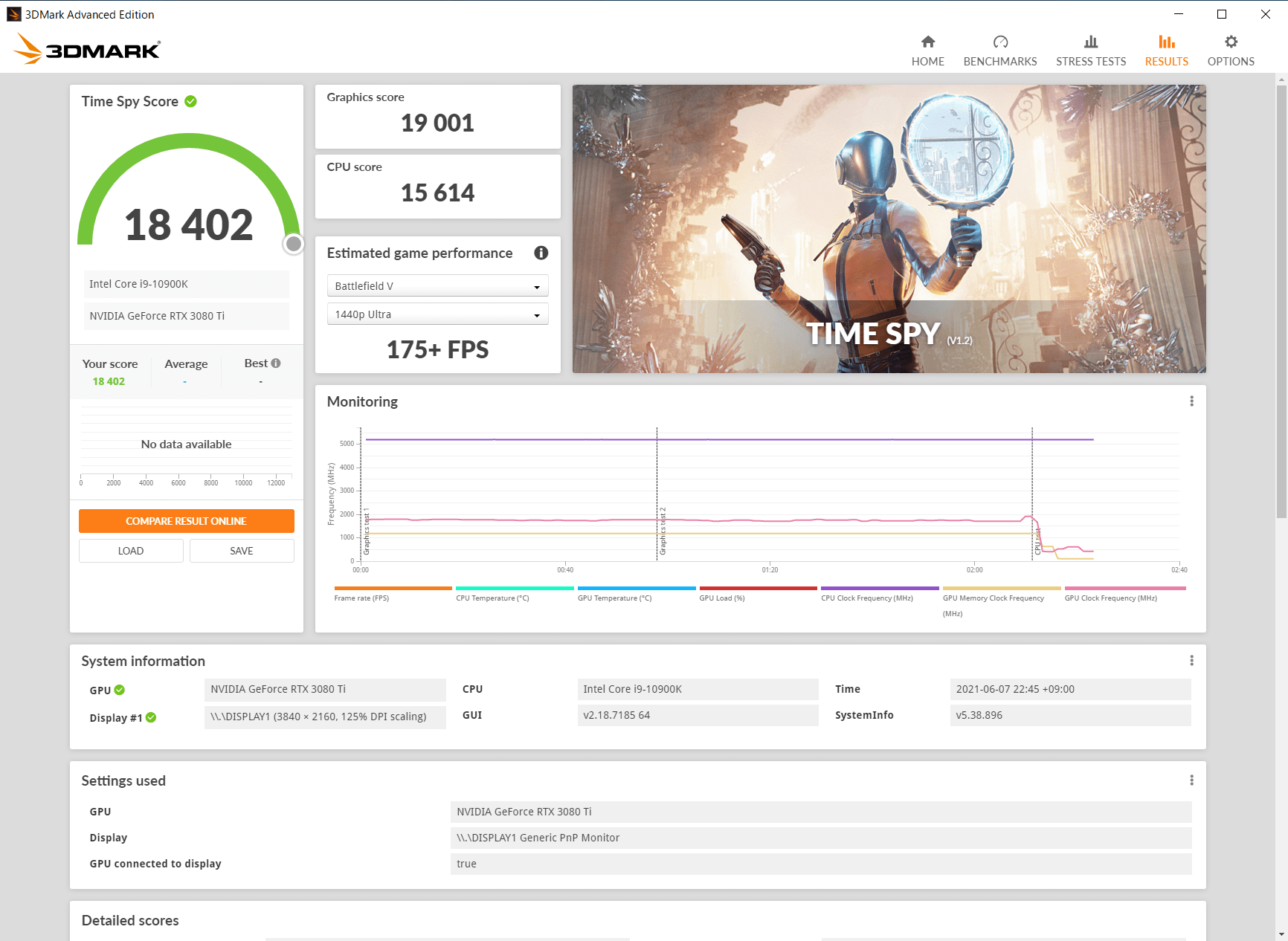Open the Battlefield V game dropdown

pos(437,286)
